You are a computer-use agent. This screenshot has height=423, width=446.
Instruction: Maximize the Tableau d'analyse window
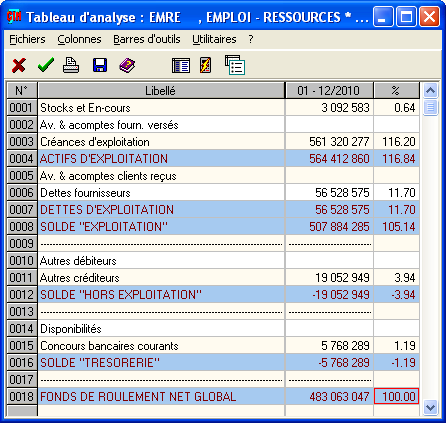pos(406,16)
